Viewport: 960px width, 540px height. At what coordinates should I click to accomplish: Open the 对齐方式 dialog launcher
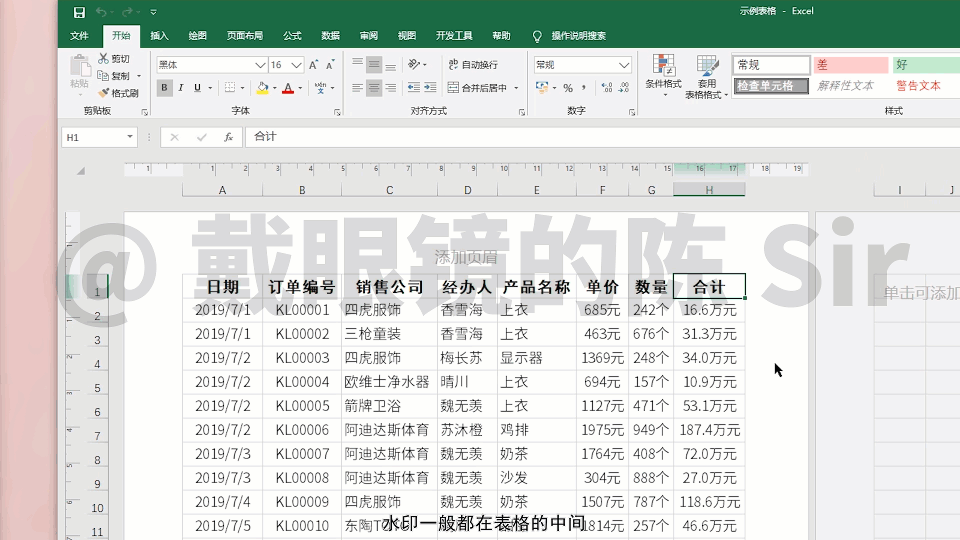[522, 113]
